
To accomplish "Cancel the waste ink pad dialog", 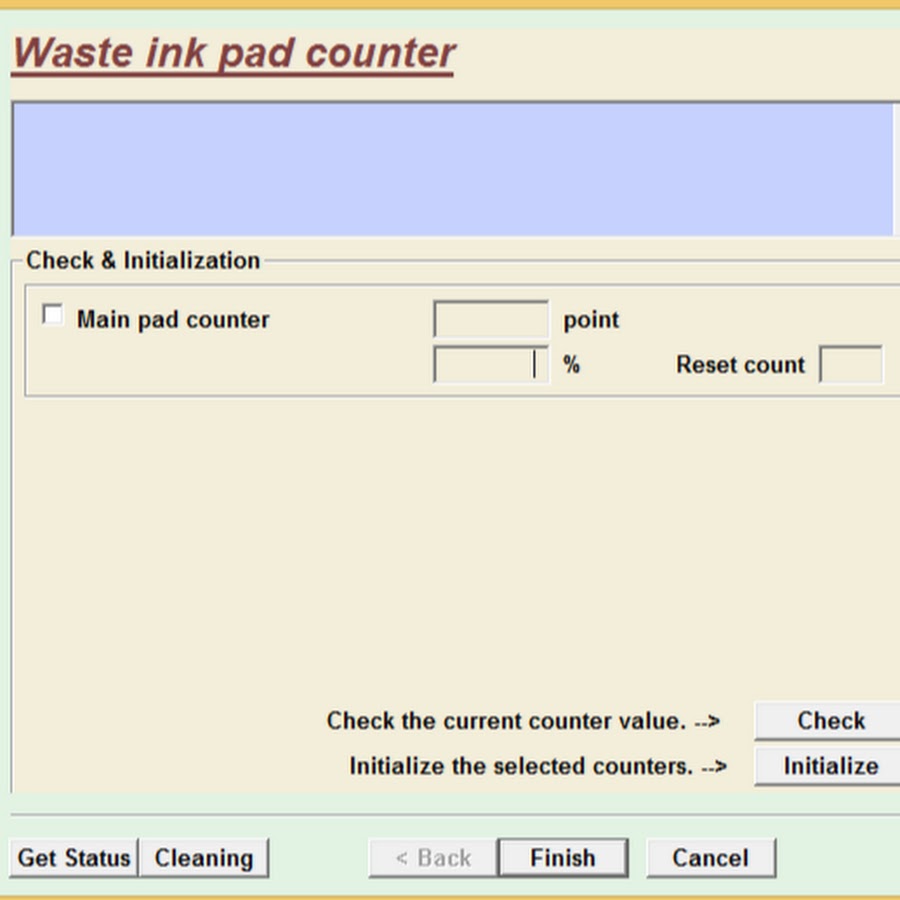I will tap(710, 858).
